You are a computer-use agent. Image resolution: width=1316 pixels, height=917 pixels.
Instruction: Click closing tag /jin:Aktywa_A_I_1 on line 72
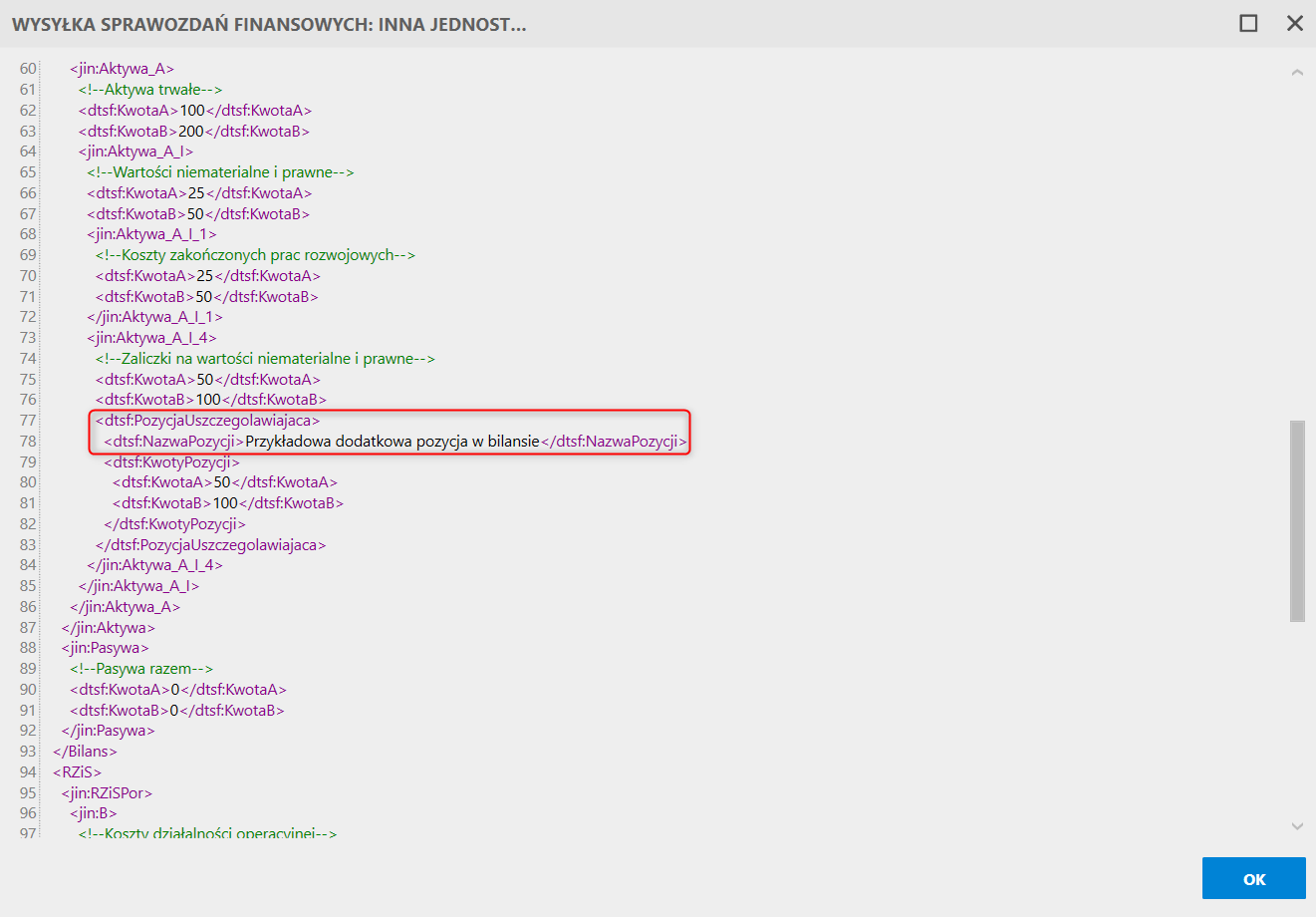(x=154, y=317)
